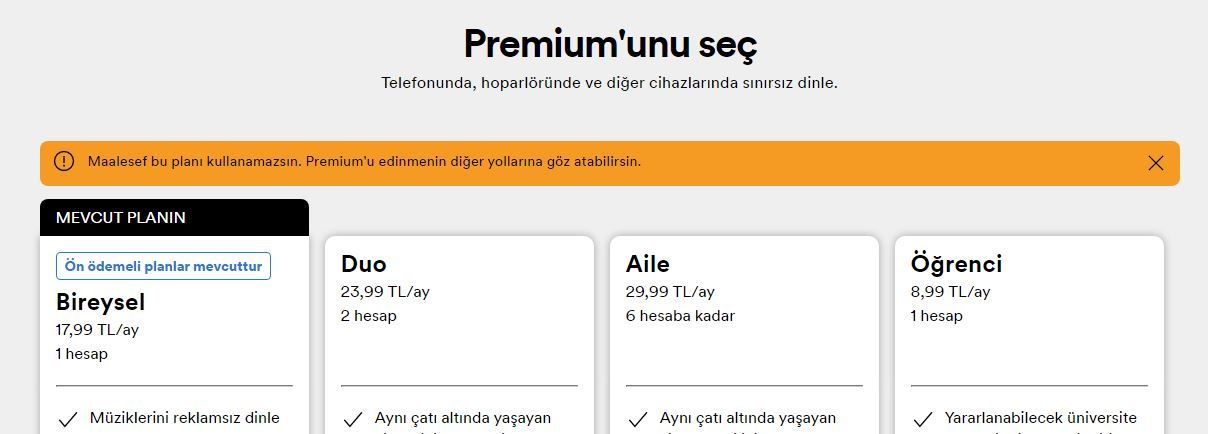Click checkmark icon beside Müziklerini reklamsız dinle
Screen dimensions: 1208x434
click(x=67, y=420)
